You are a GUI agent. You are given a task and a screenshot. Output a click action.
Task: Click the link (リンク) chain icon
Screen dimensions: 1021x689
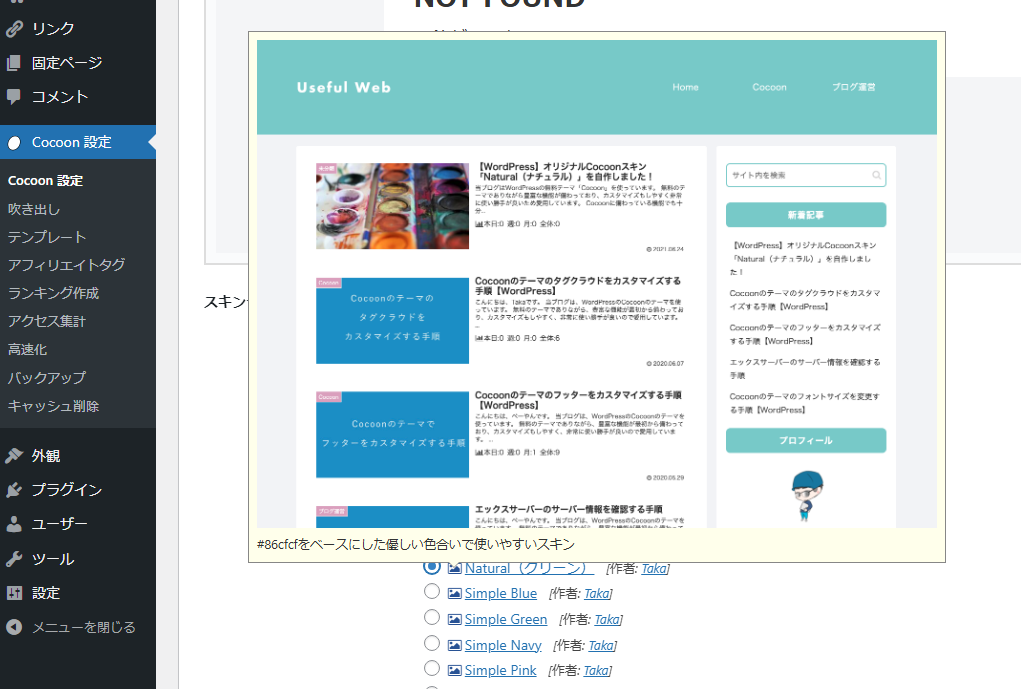pyautogui.click(x=14, y=29)
